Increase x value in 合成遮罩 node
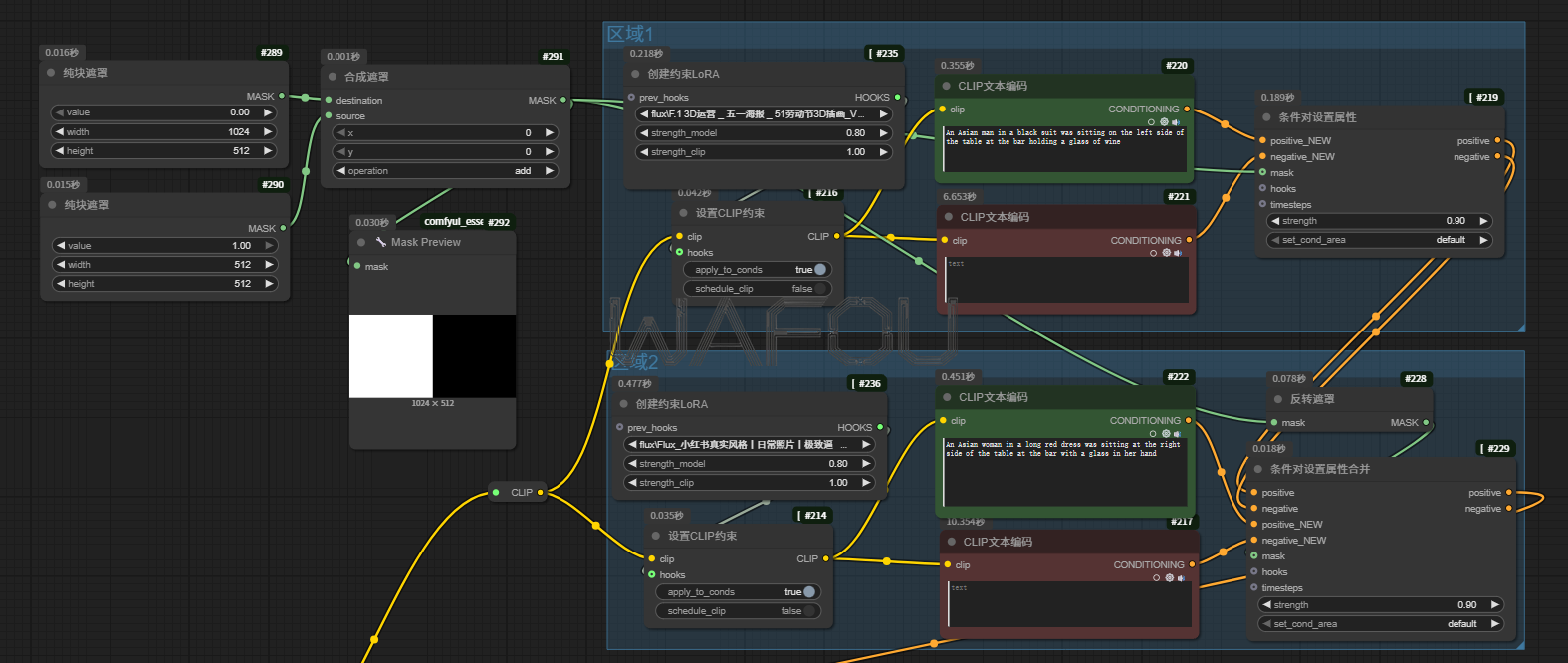The image size is (1568, 663). [x=549, y=132]
